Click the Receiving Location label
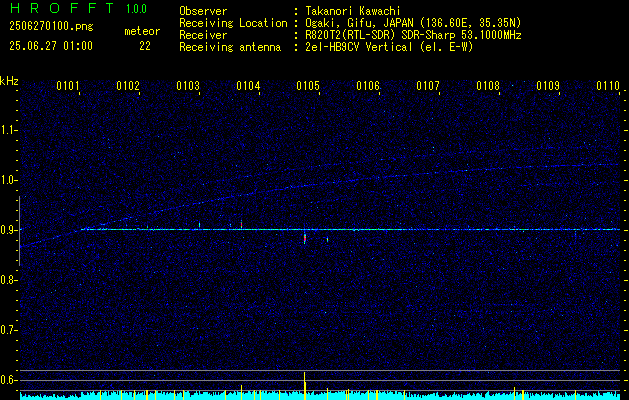 tap(233, 23)
